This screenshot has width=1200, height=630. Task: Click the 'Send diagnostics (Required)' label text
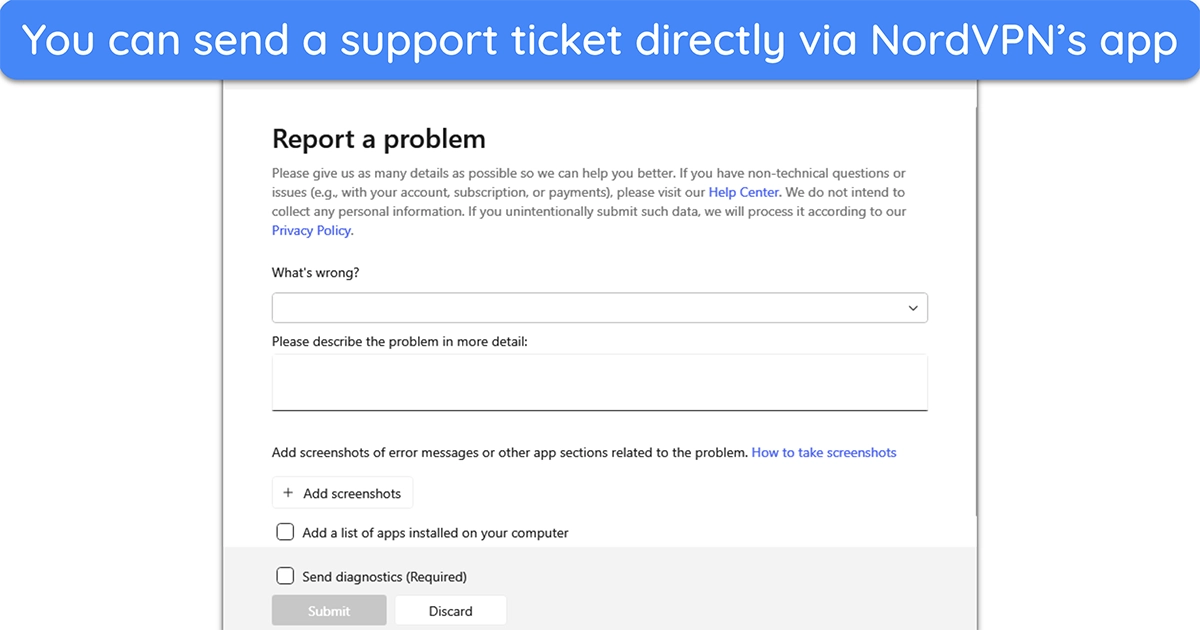384,577
